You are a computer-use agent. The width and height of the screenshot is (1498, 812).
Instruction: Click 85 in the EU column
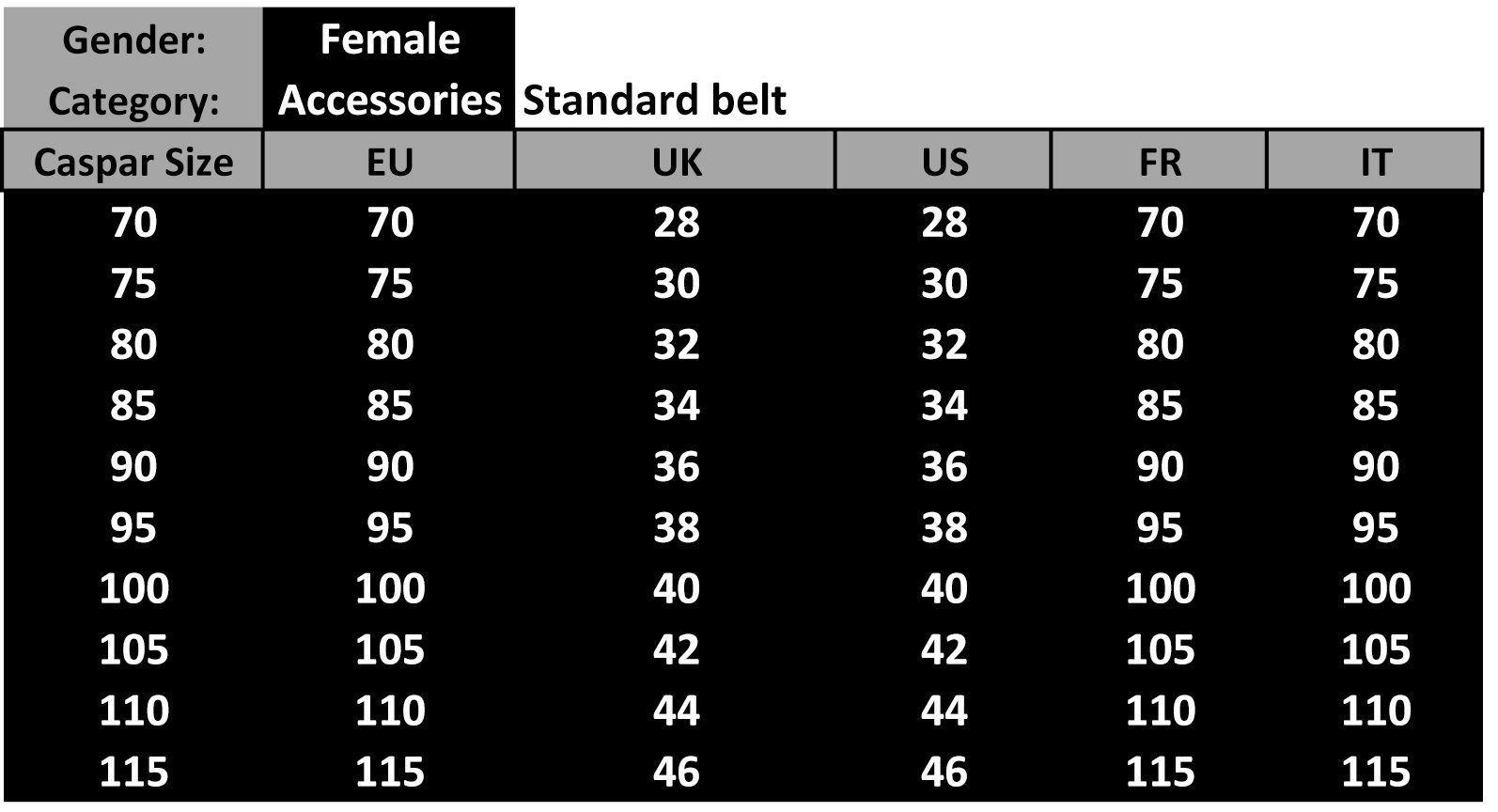click(x=389, y=405)
